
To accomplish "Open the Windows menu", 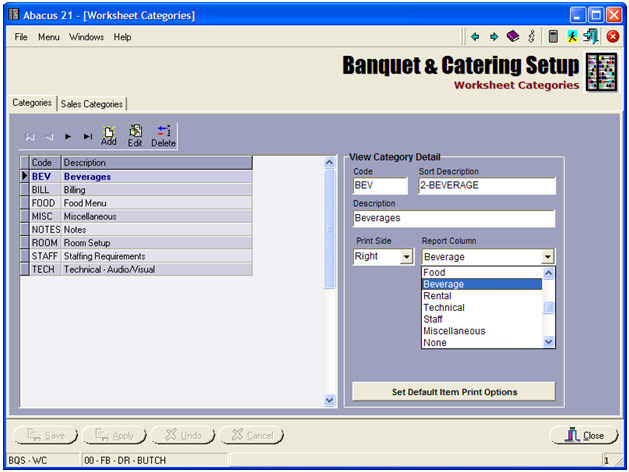I will point(86,37).
